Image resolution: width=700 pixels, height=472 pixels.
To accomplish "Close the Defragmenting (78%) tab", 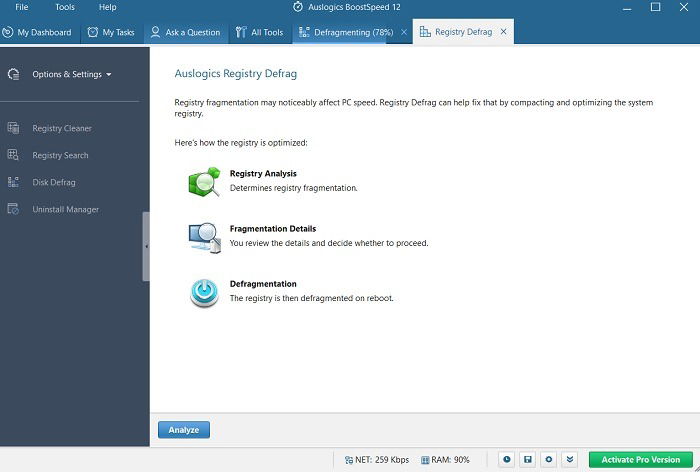I will (x=404, y=32).
